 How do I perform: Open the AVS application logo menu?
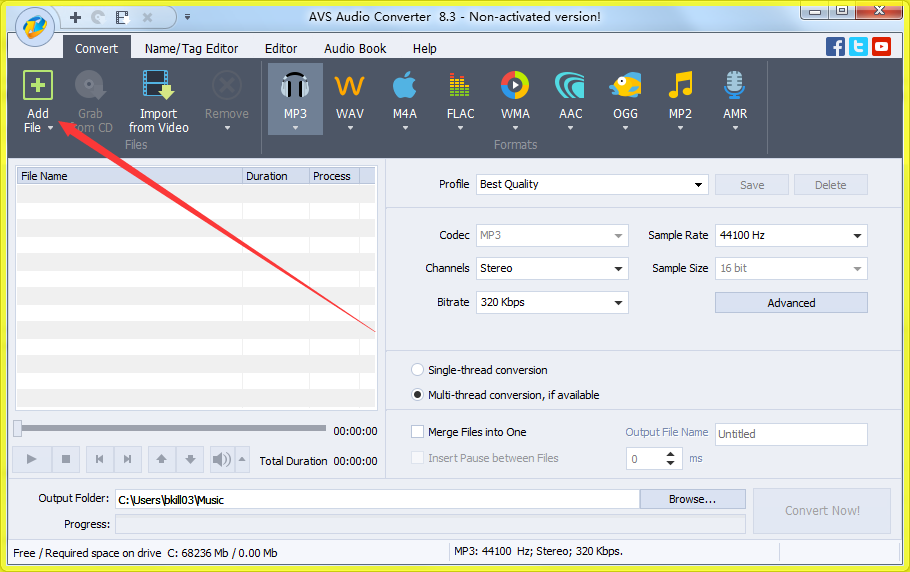pos(35,26)
